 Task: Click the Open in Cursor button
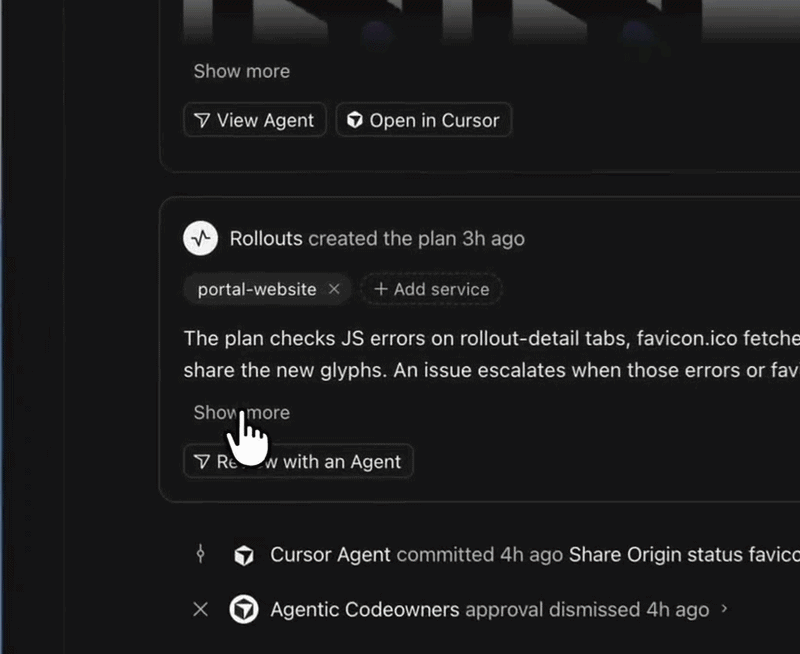(x=423, y=120)
